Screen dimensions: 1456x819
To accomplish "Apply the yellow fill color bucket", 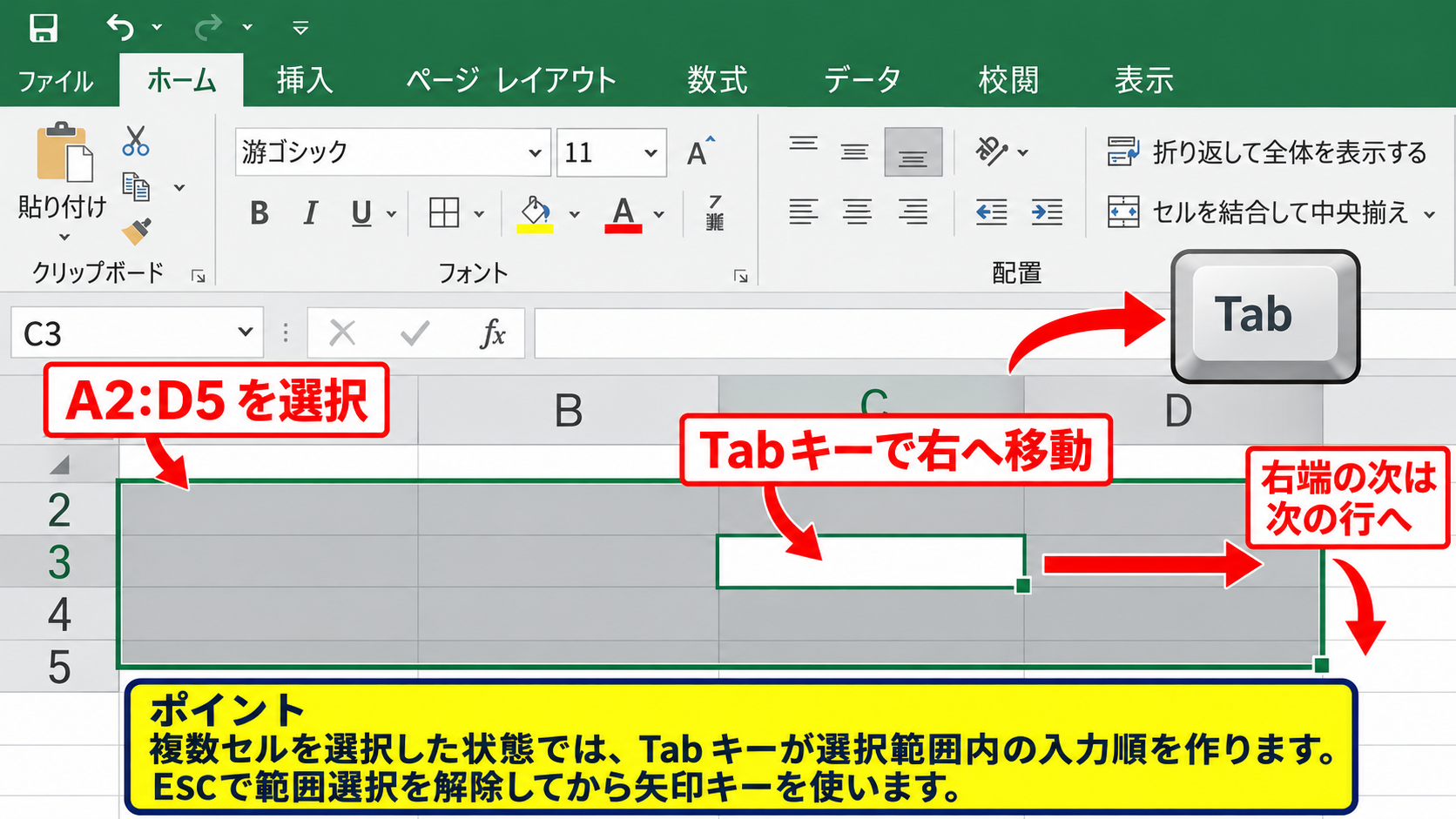I will tap(535, 213).
